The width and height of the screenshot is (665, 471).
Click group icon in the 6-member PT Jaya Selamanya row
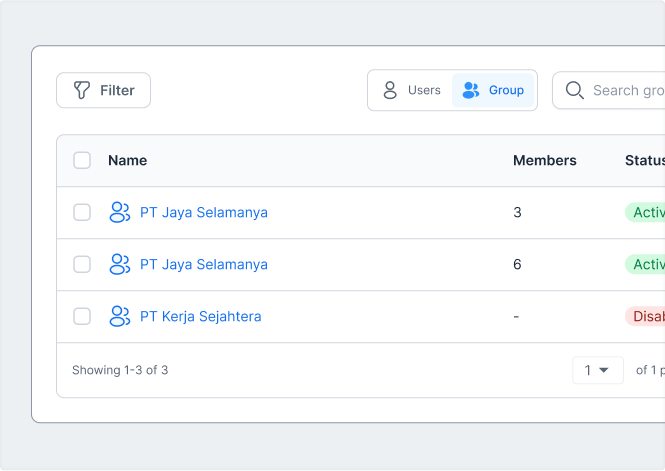click(x=120, y=265)
